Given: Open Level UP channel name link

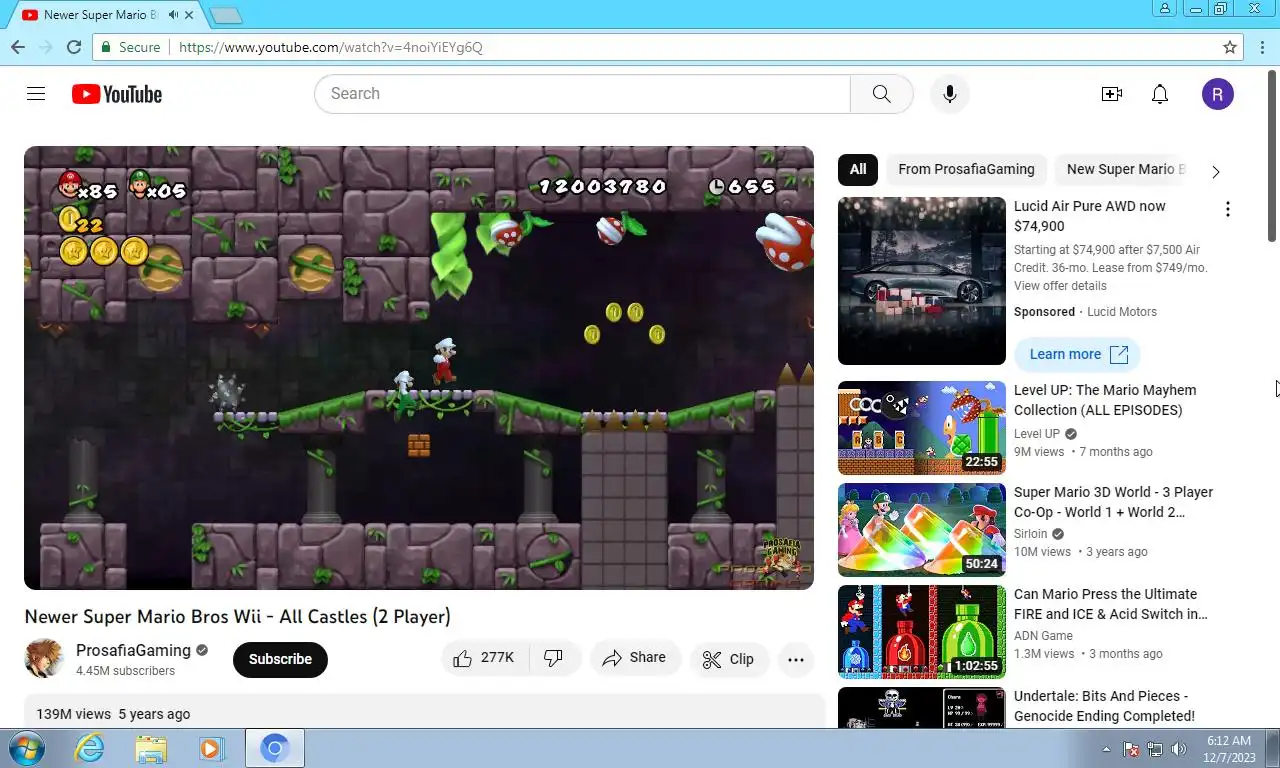Looking at the screenshot, I should point(1037,434).
